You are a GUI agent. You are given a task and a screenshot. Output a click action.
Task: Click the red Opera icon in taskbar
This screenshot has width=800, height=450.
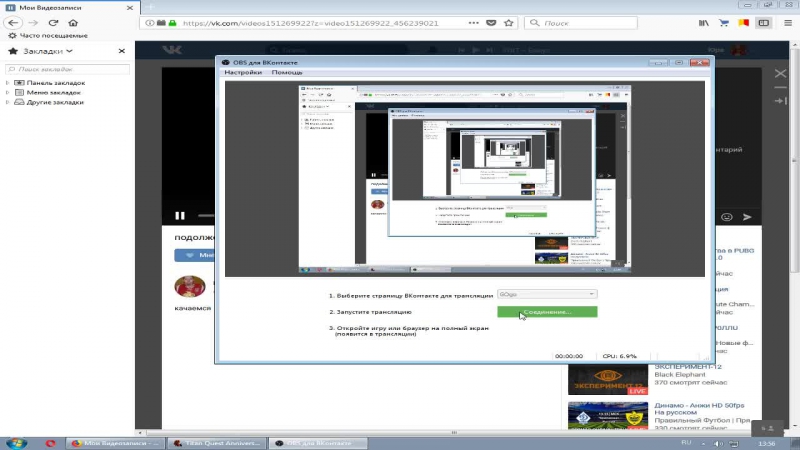(50, 443)
